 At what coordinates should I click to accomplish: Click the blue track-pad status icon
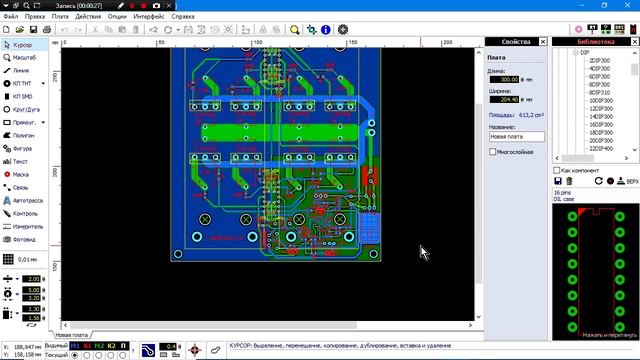[x=148, y=350]
